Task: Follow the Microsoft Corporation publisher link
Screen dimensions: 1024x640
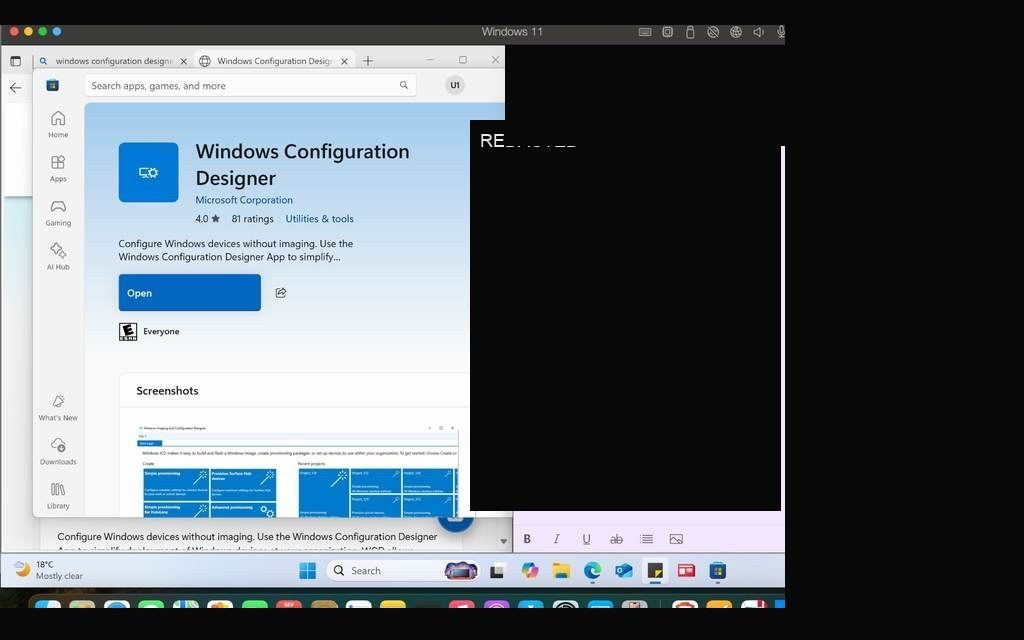Action: 244,200
